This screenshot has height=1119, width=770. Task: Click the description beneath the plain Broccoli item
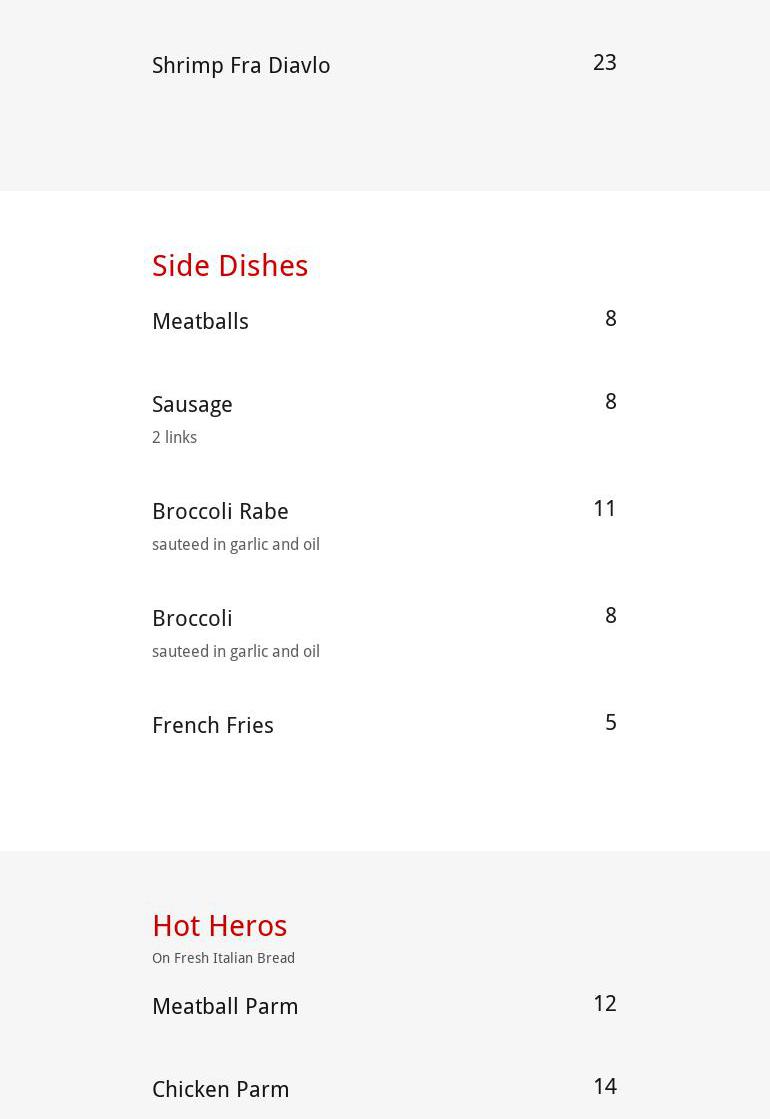click(x=236, y=652)
